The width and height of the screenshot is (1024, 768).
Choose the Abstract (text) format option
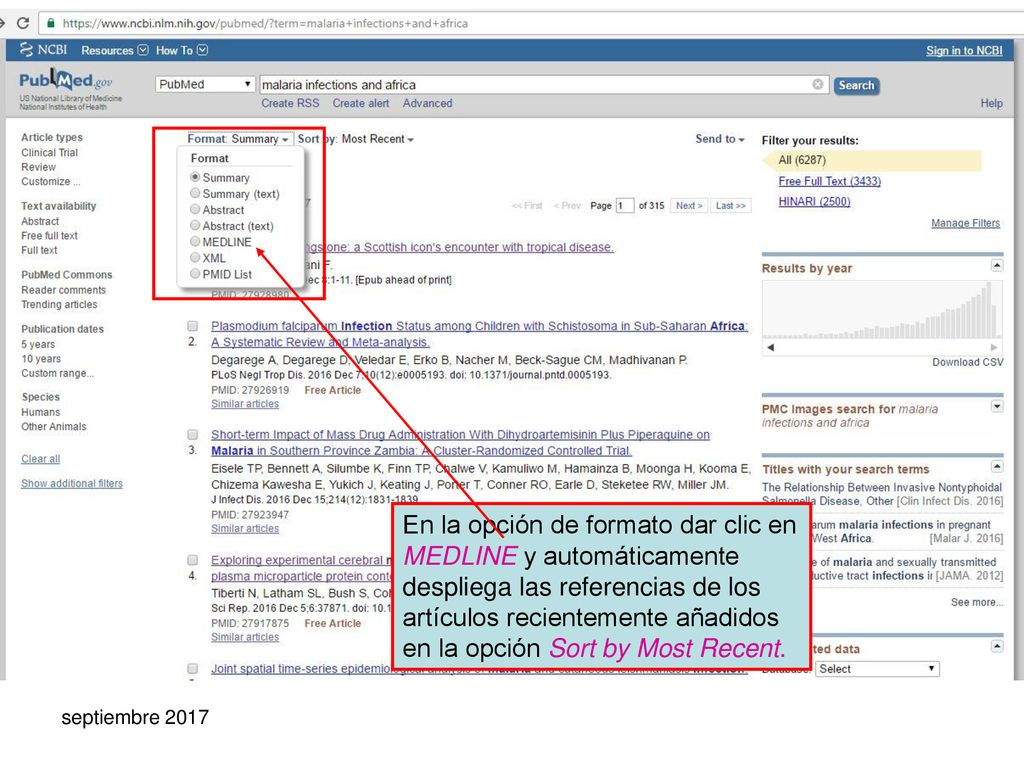point(195,225)
